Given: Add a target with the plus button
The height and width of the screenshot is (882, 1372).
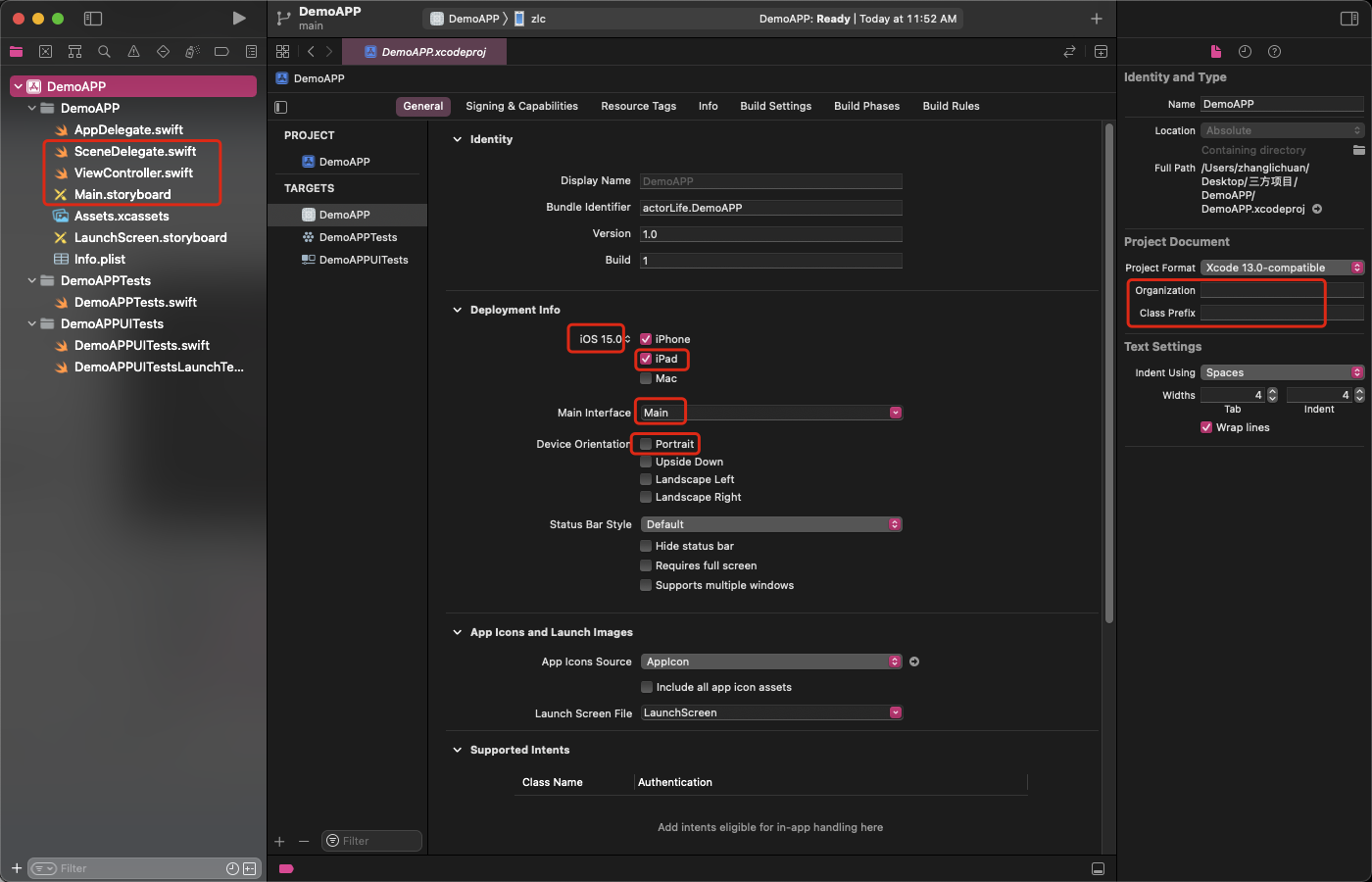Looking at the screenshot, I should pos(279,841).
